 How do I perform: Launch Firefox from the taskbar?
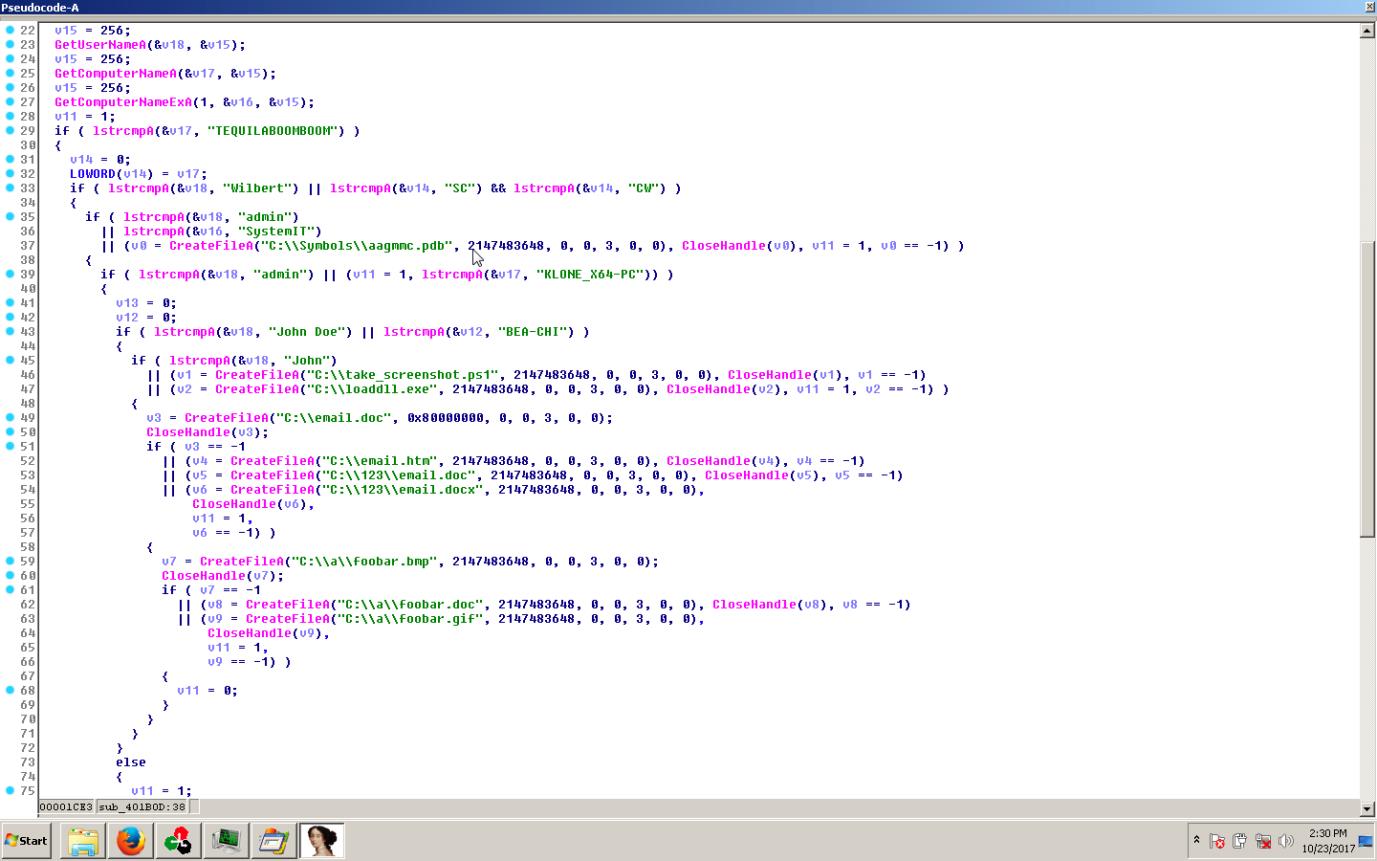coord(131,841)
